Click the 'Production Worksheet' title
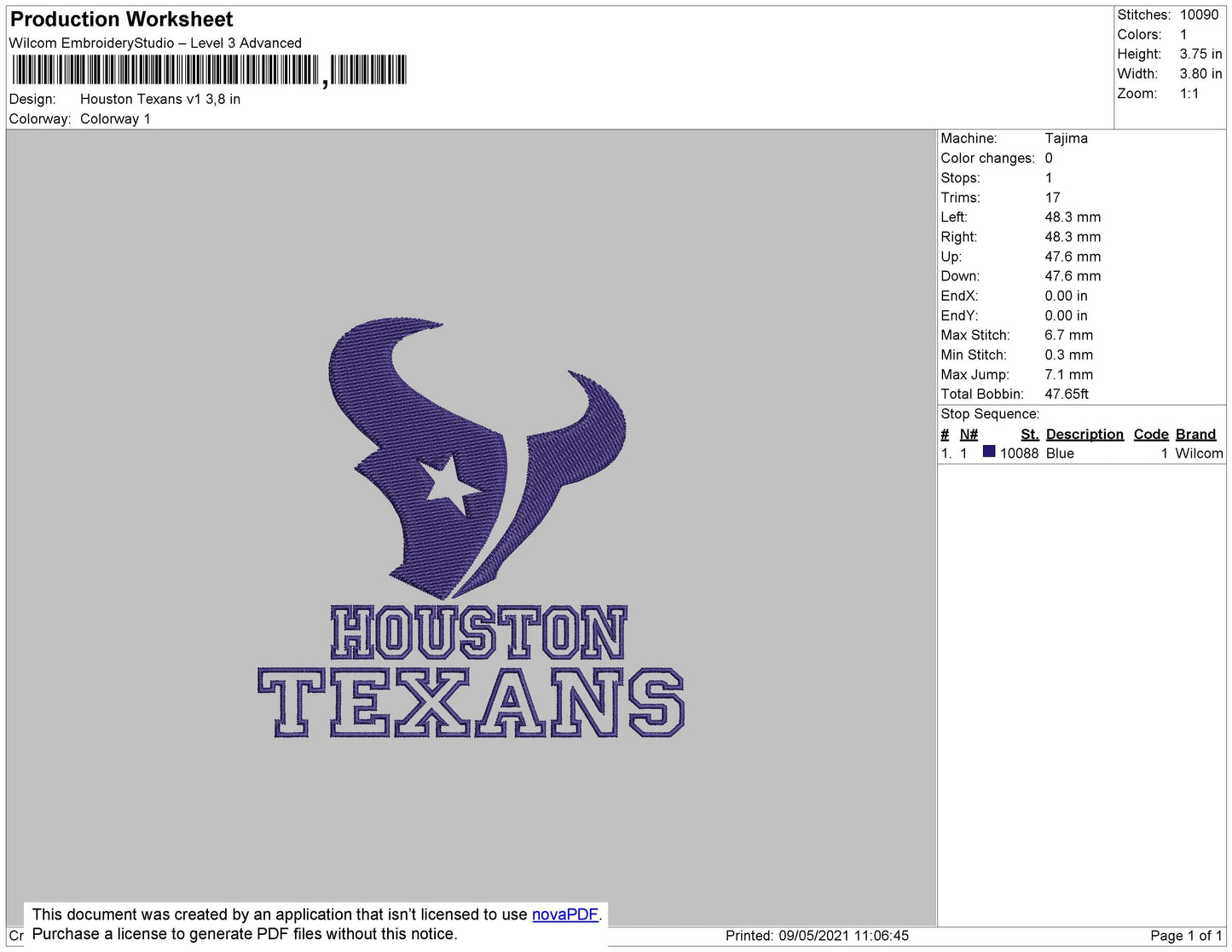 coord(122,20)
